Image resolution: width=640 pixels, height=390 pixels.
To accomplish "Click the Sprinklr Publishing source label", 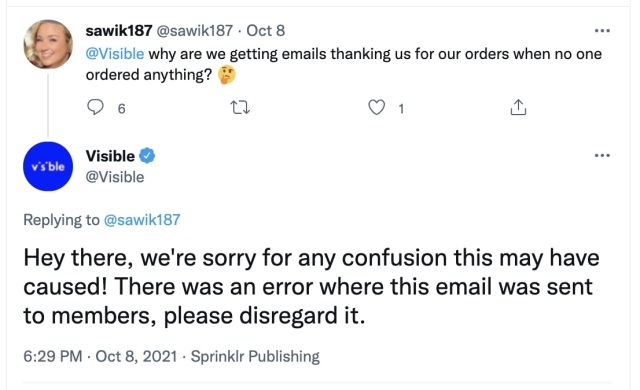I will tap(255, 356).
